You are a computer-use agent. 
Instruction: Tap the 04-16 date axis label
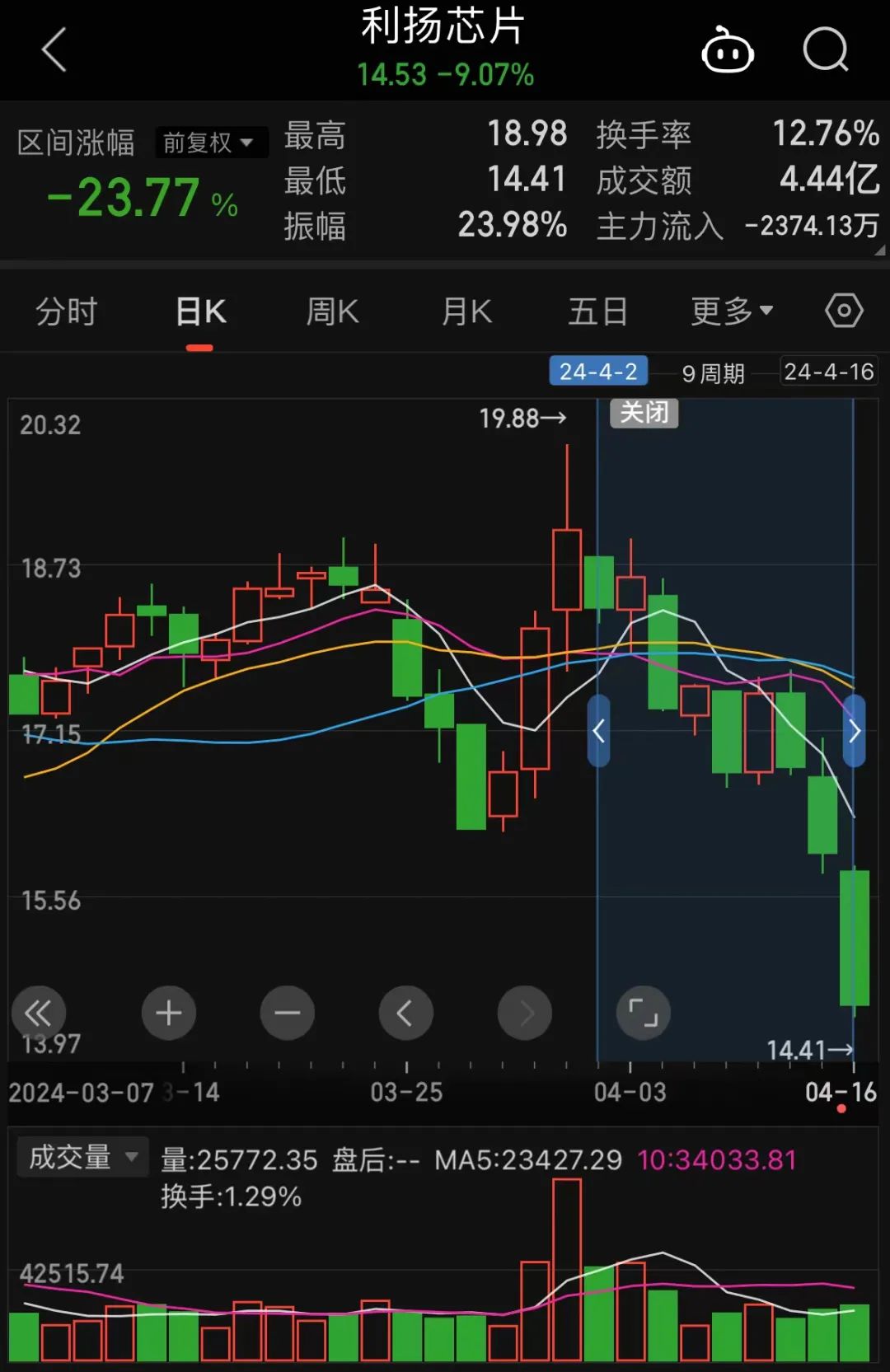841,1093
